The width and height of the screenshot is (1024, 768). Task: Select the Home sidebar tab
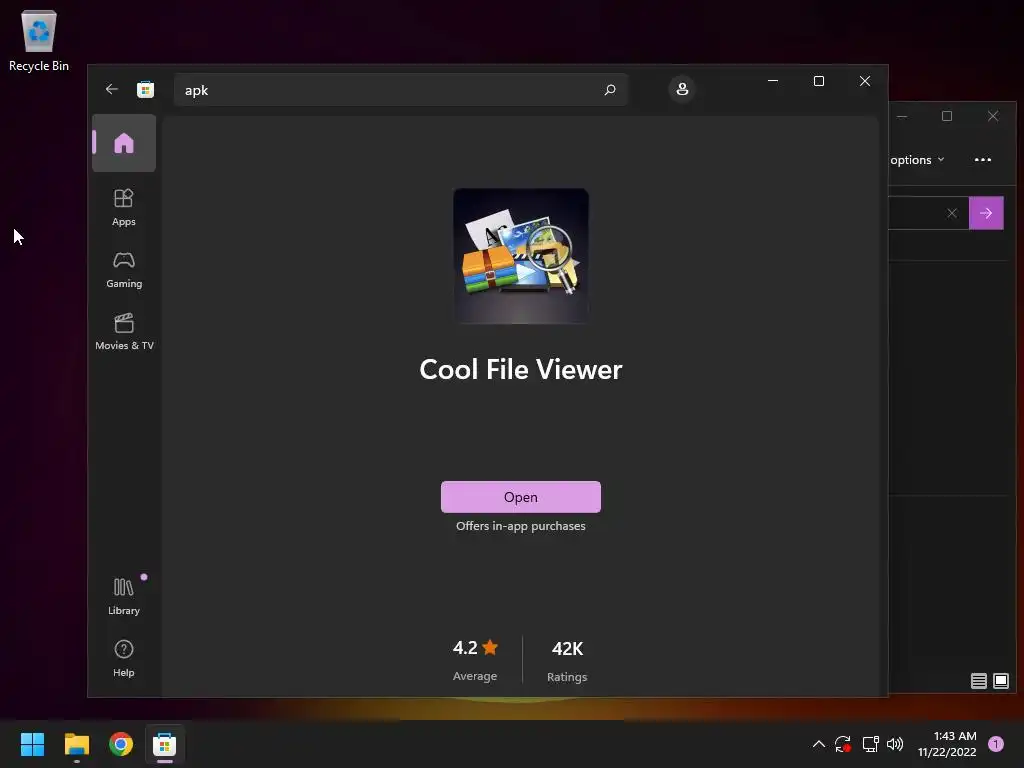(x=123, y=143)
